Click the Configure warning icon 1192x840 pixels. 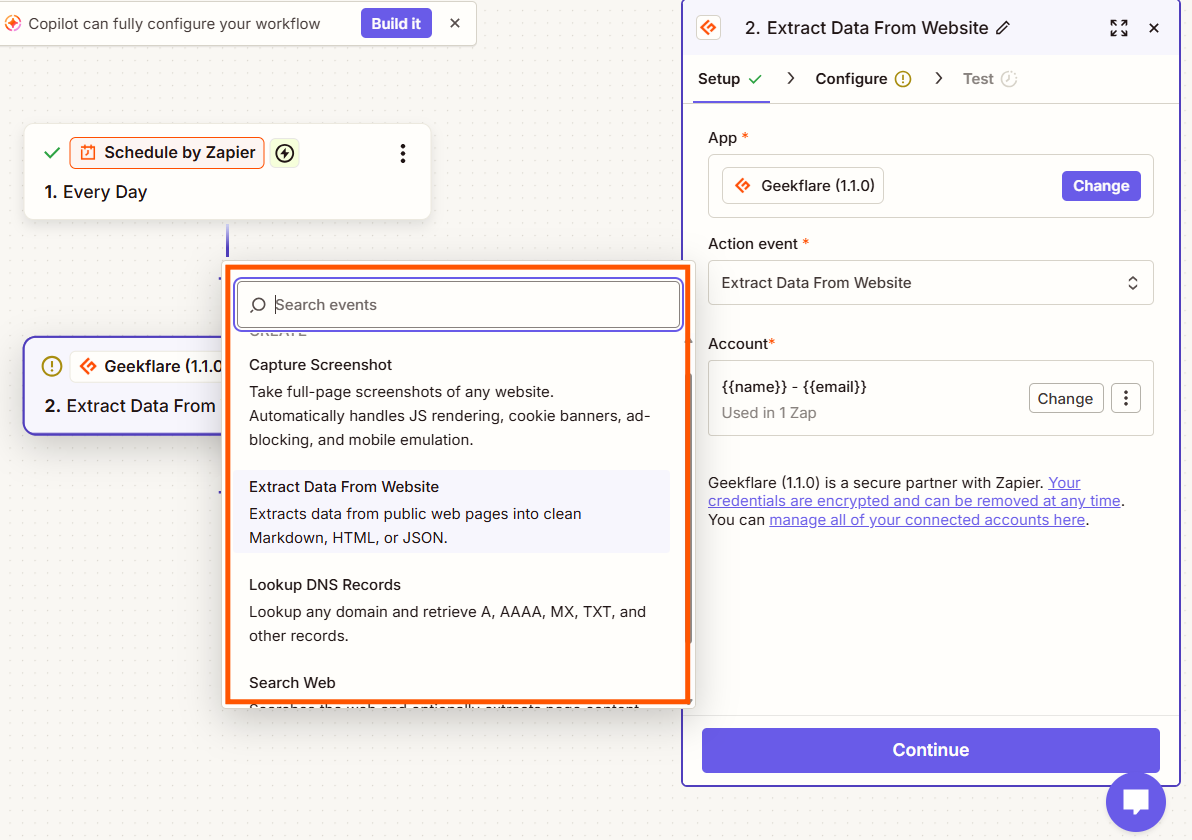coord(903,79)
